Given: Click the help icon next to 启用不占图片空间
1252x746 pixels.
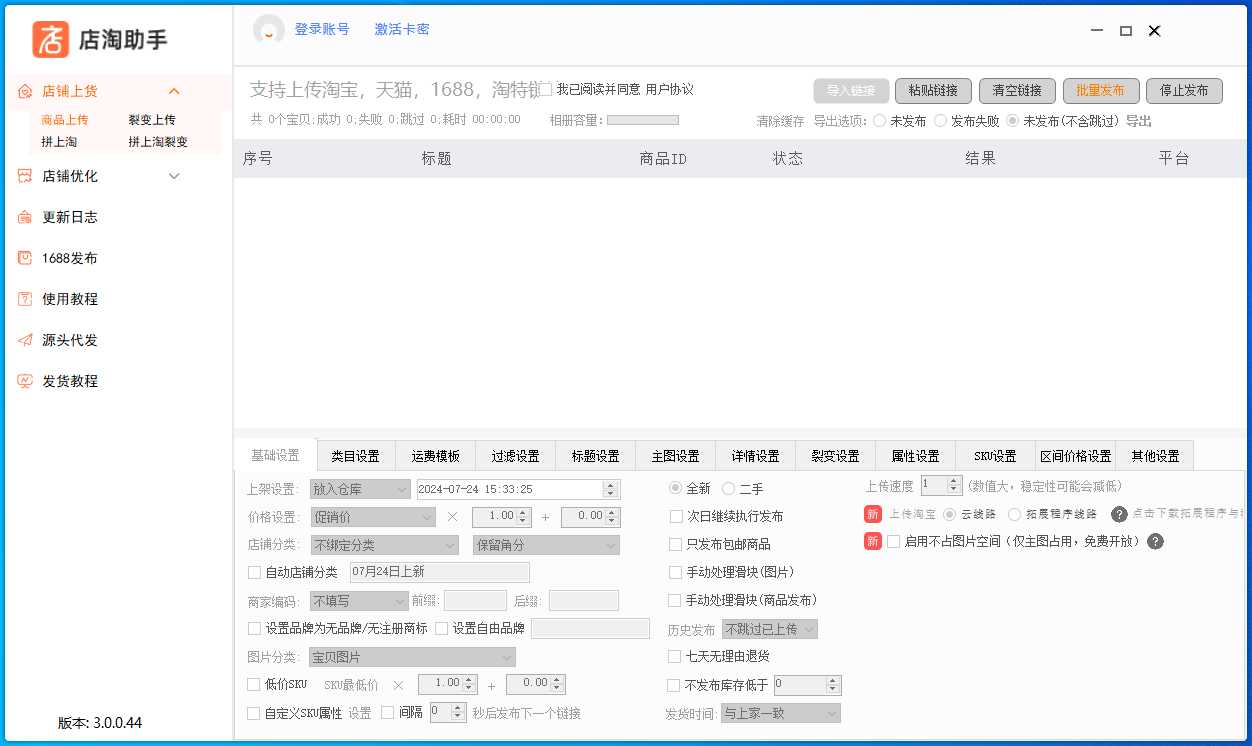Looking at the screenshot, I should click(x=1155, y=541).
